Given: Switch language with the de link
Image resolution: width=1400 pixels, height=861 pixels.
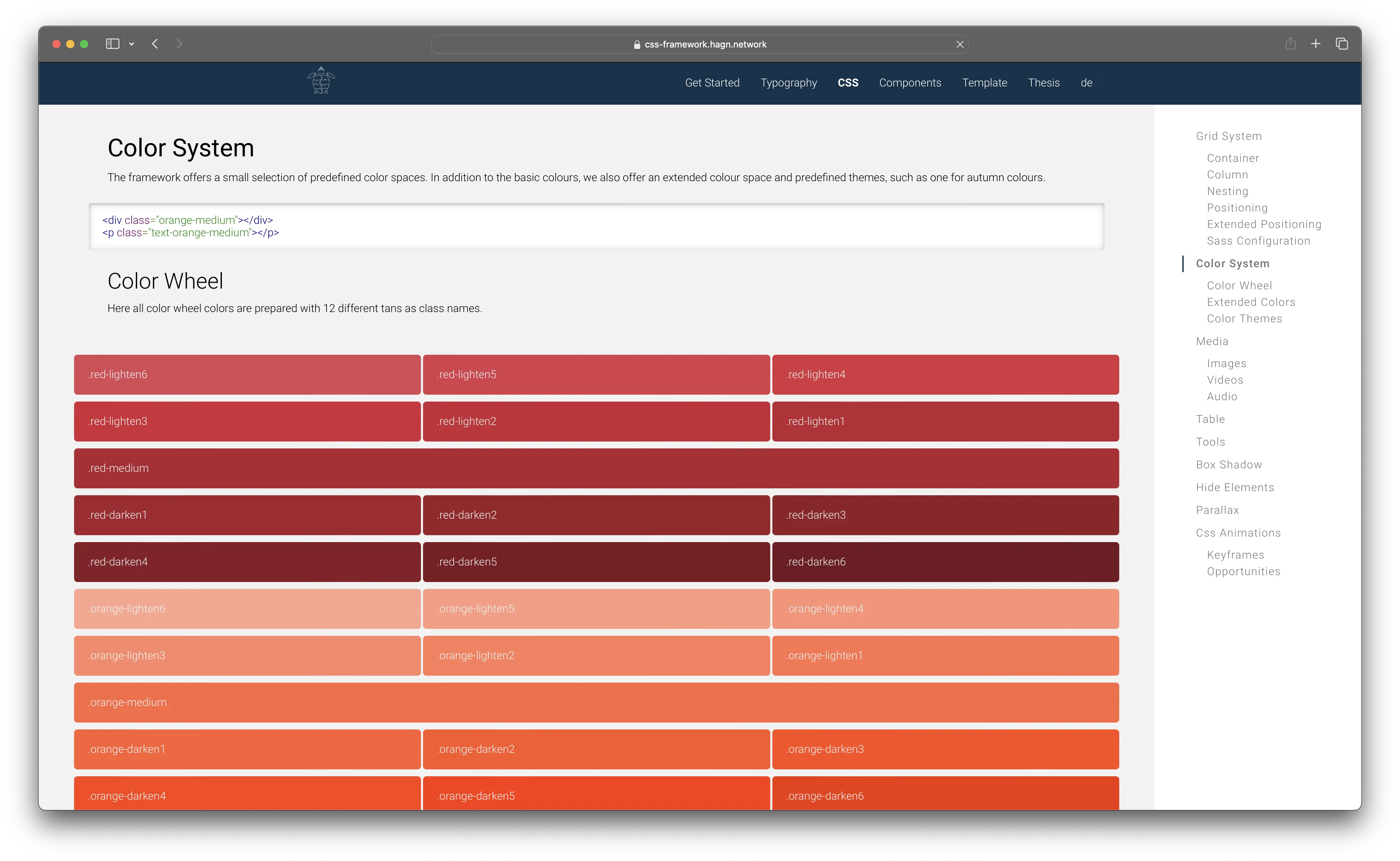Looking at the screenshot, I should (x=1086, y=83).
